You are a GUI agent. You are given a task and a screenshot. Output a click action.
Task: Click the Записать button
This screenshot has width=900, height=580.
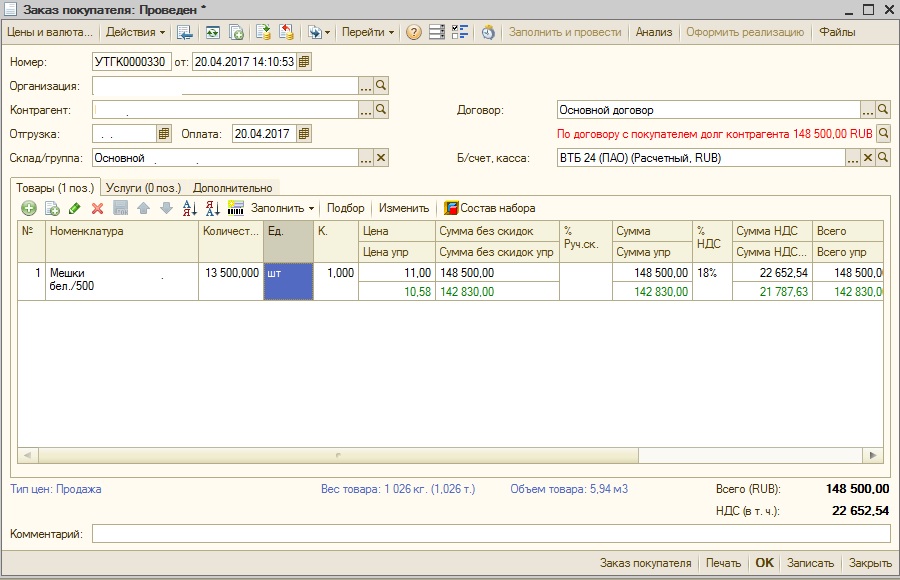click(x=810, y=563)
